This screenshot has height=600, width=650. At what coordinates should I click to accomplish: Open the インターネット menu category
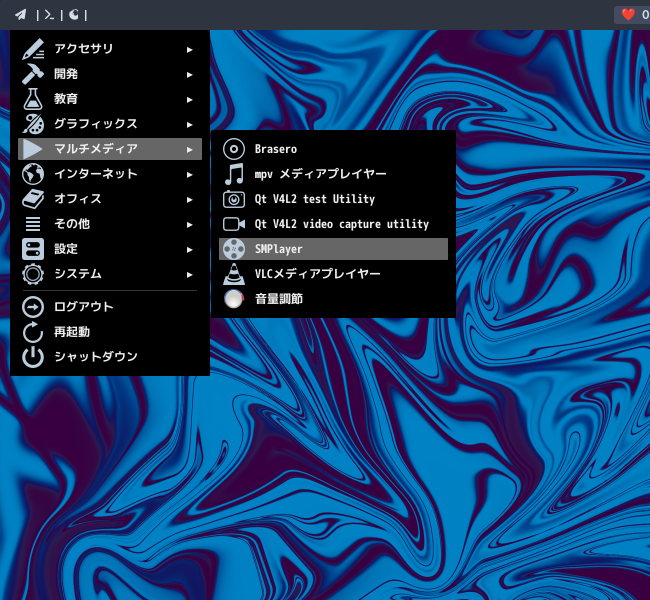(110, 174)
